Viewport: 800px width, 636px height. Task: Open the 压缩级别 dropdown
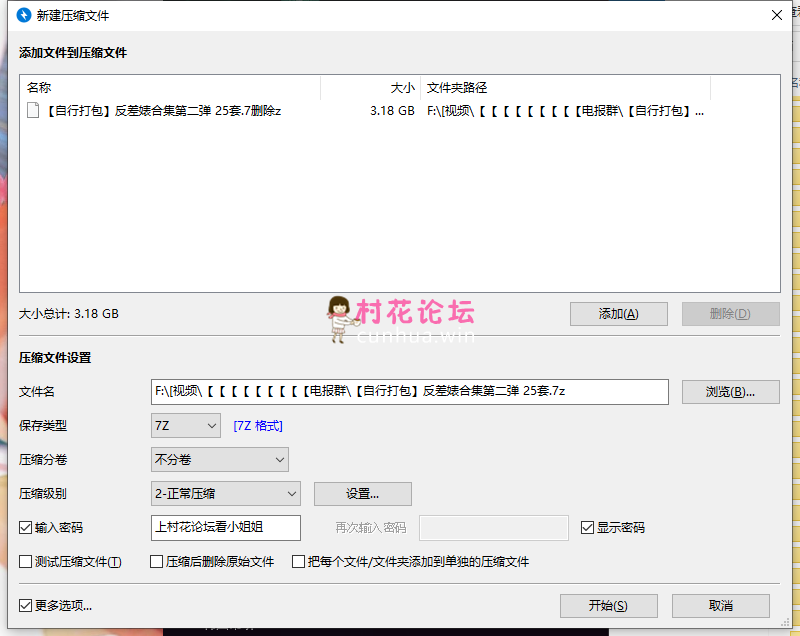pyautogui.click(x=225, y=493)
